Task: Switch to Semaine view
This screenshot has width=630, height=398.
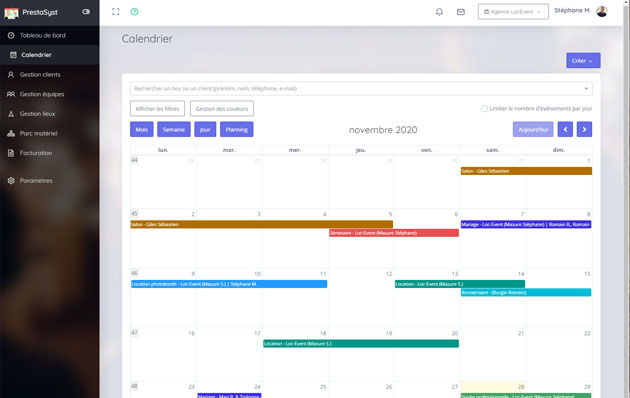Action: [174, 129]
